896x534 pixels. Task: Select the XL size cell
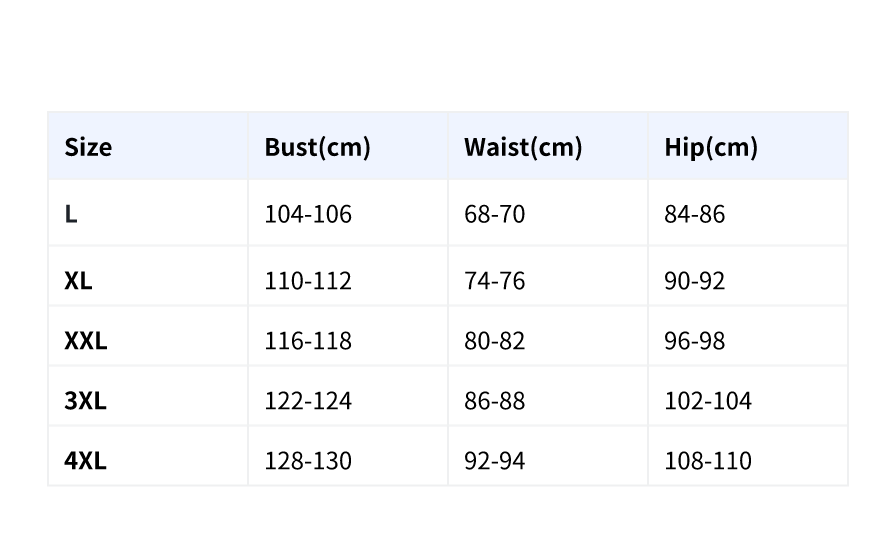pos(78,281)
